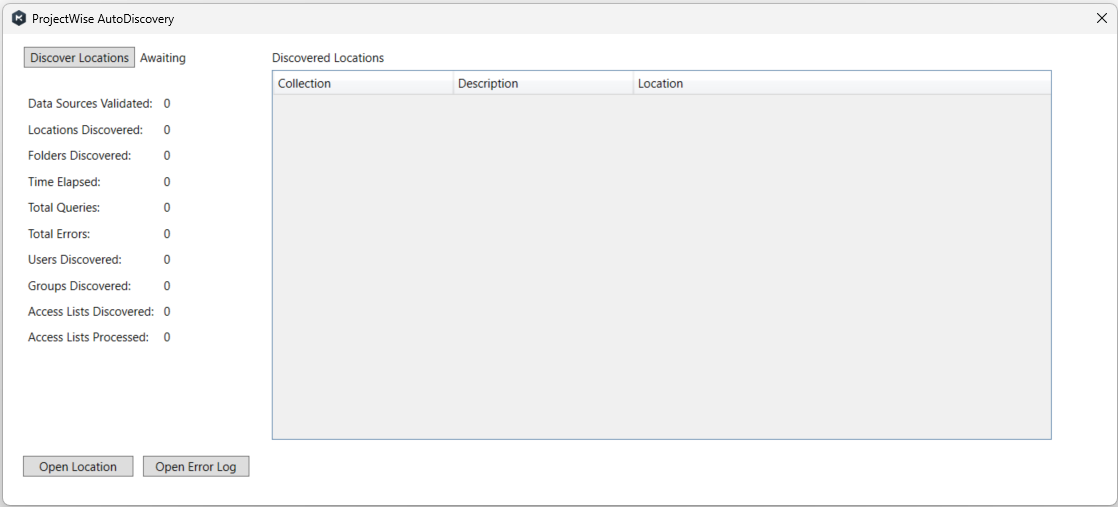Click the Location column header
This screenshot has height=507, width=1118.
point(840,84)
